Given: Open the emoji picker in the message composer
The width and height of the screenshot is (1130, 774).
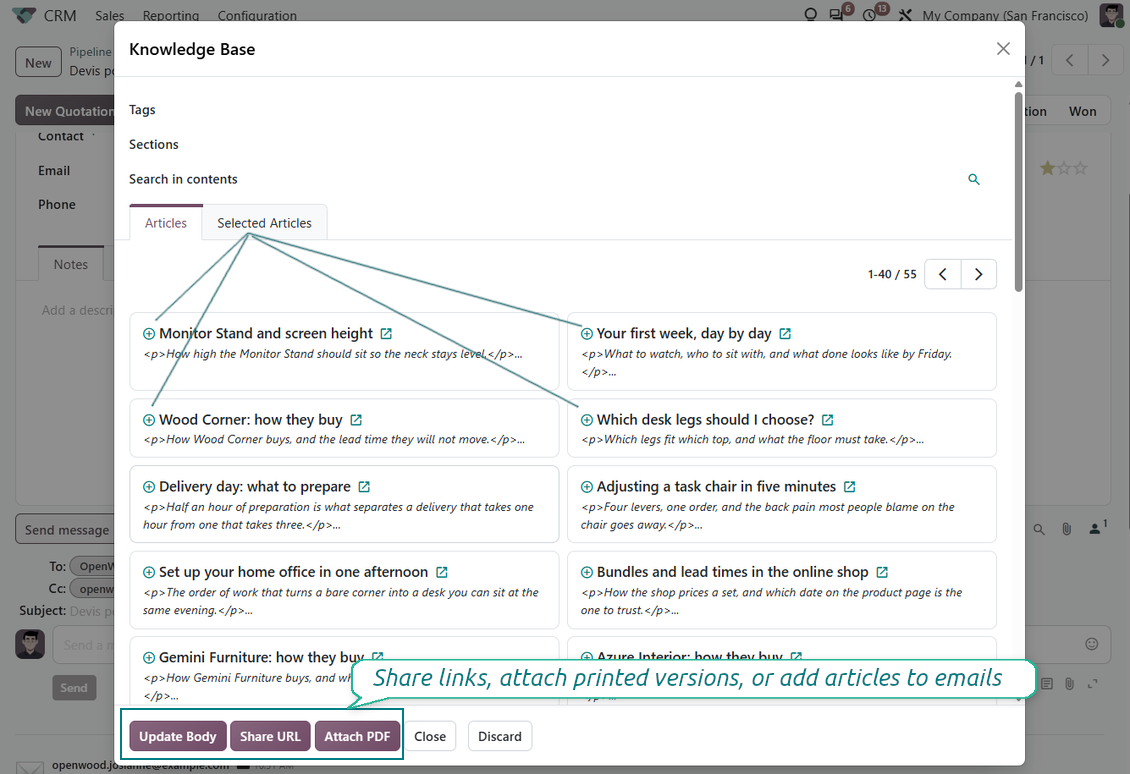Looking at the screenshot, I should click(x=1092, y=644).
